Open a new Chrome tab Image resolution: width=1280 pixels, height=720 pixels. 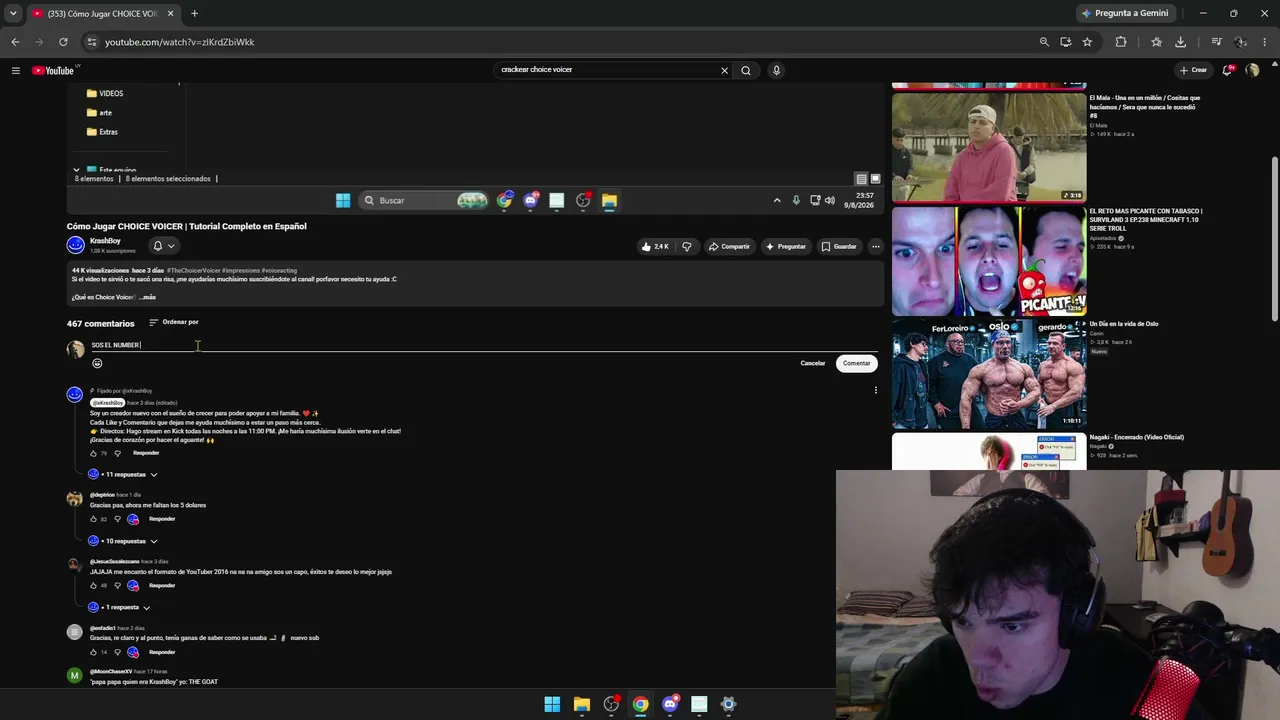click(x=194, y=14)
